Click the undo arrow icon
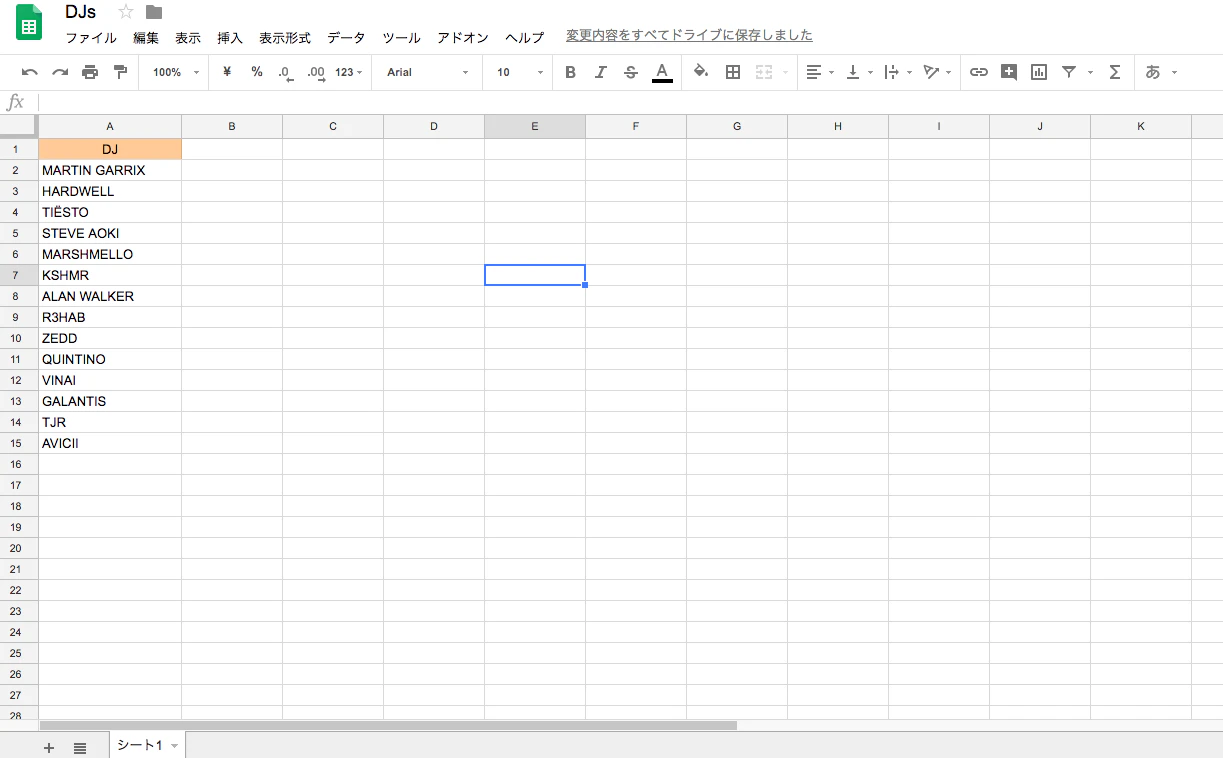Screen dimensions: 1223x758 (x=30, y=72)
